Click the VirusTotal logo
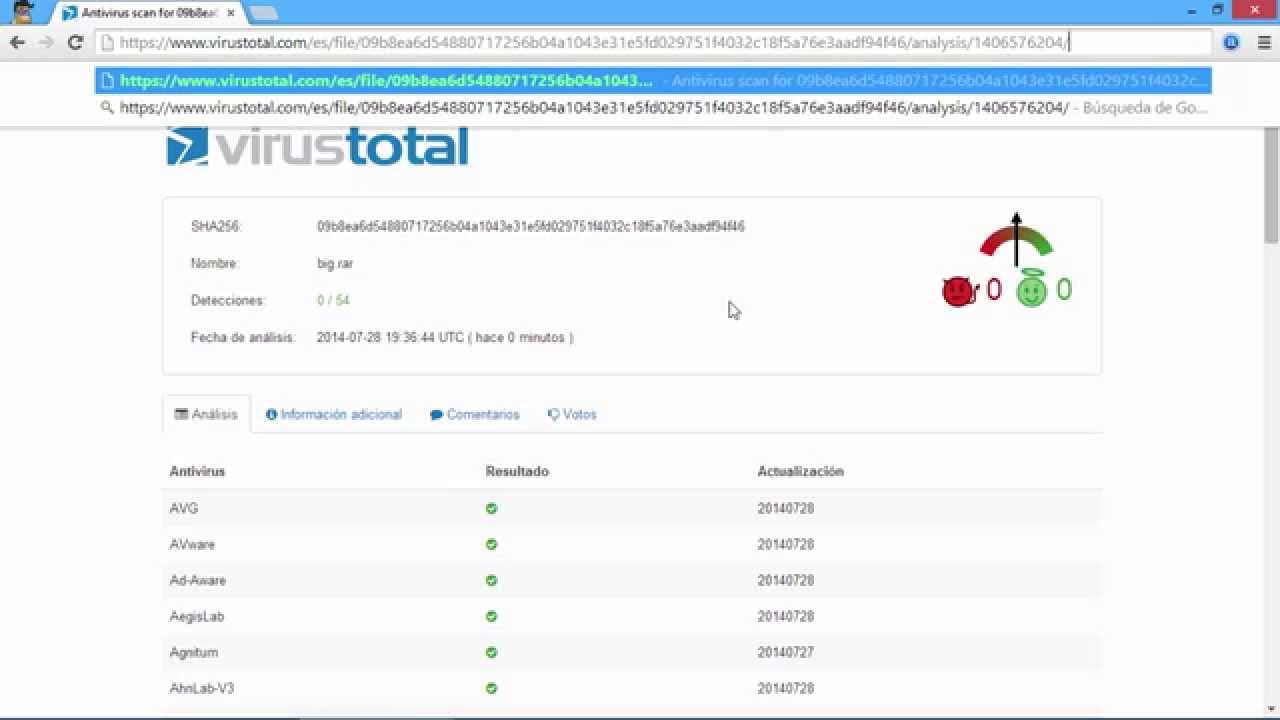Screen dimensions: 1280x720 pyautogui.click(x=317, y=147)
